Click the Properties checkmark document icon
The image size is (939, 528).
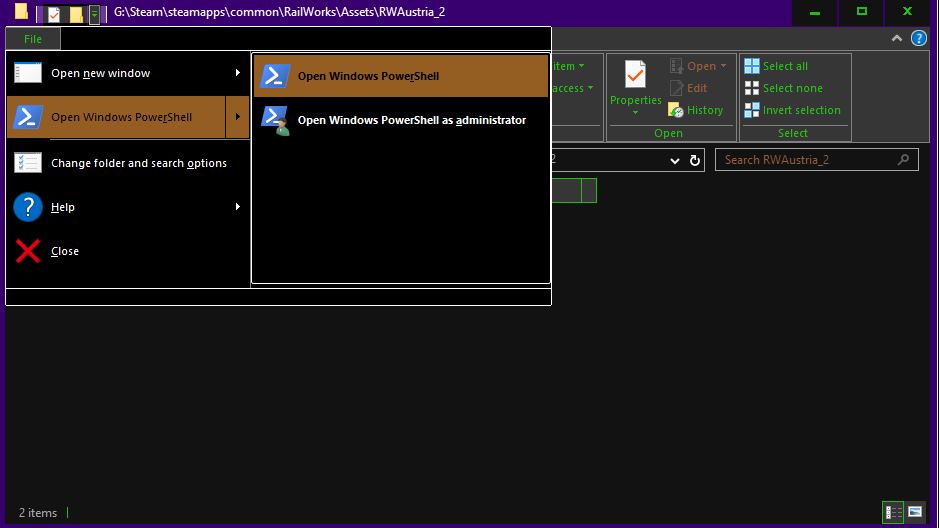click(x=635, y=75)
